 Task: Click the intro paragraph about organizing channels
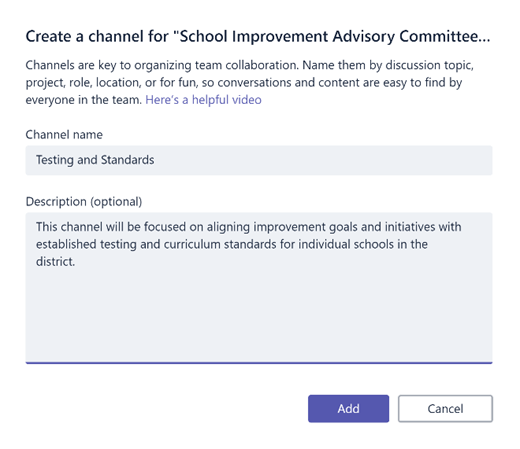pos(250,82)
